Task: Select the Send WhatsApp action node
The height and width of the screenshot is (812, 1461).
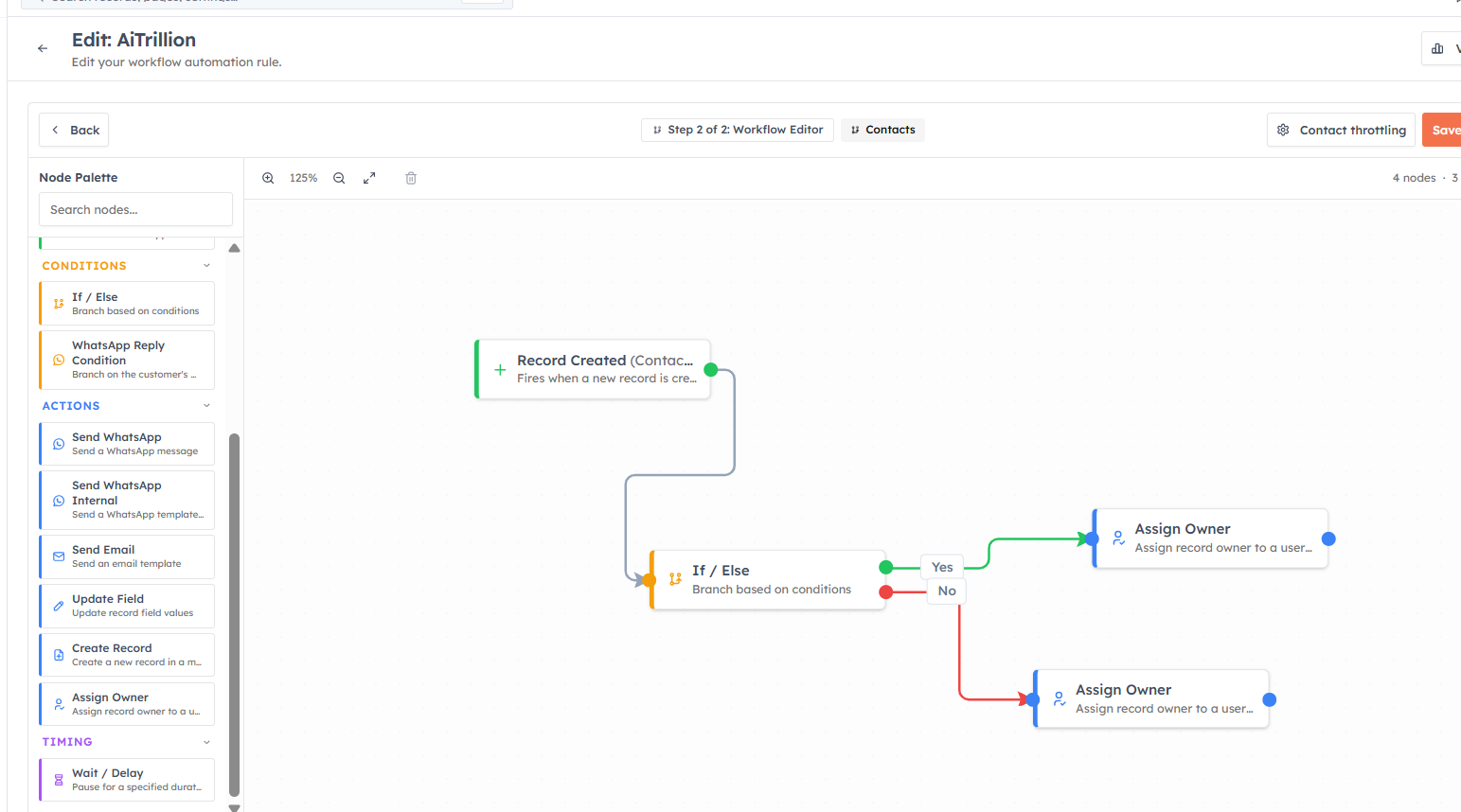Action: 127,444
